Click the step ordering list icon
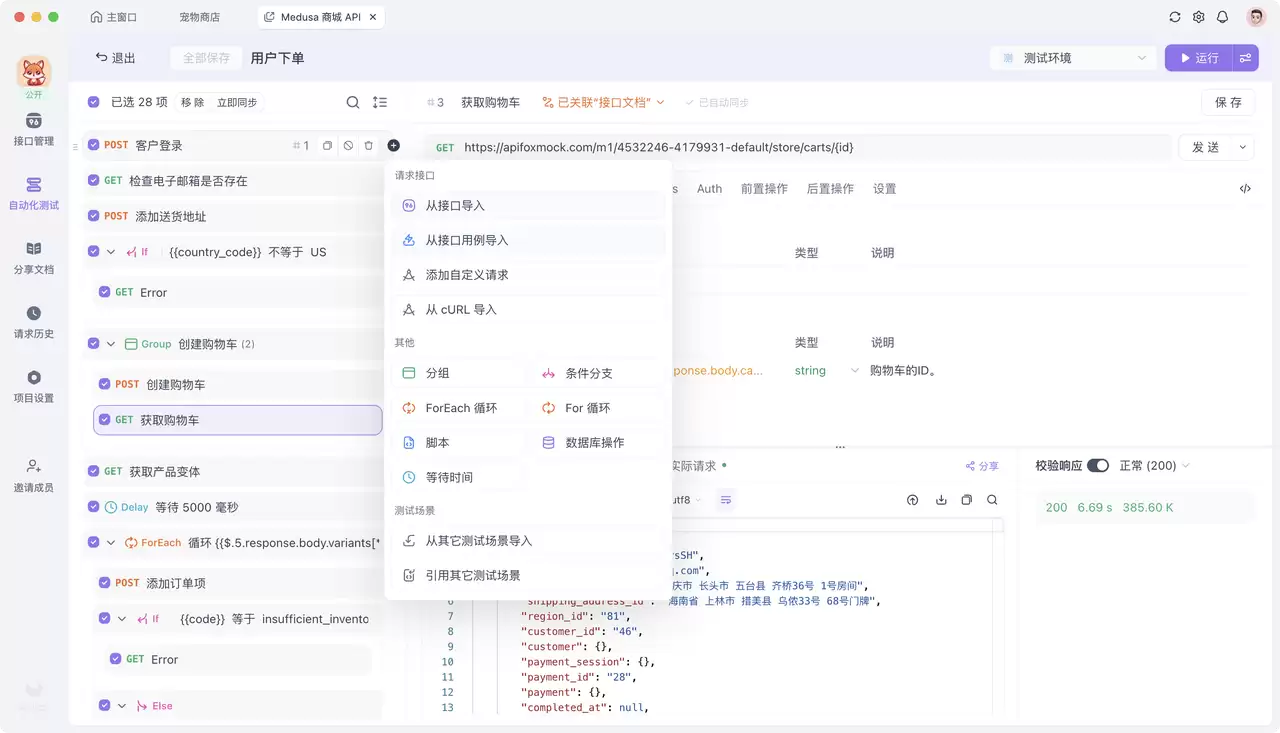 coord(380,102)
